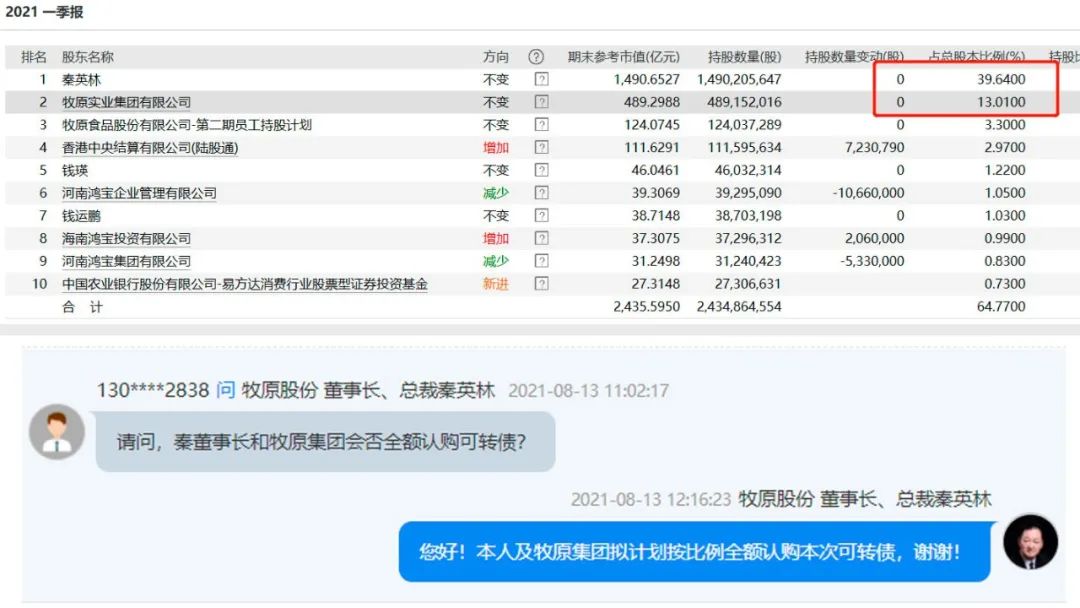This screenshot has height=608, width=1080.
Task: Click the info icon in the 香港中央结算有限公司 row
Action: [541, 148]
